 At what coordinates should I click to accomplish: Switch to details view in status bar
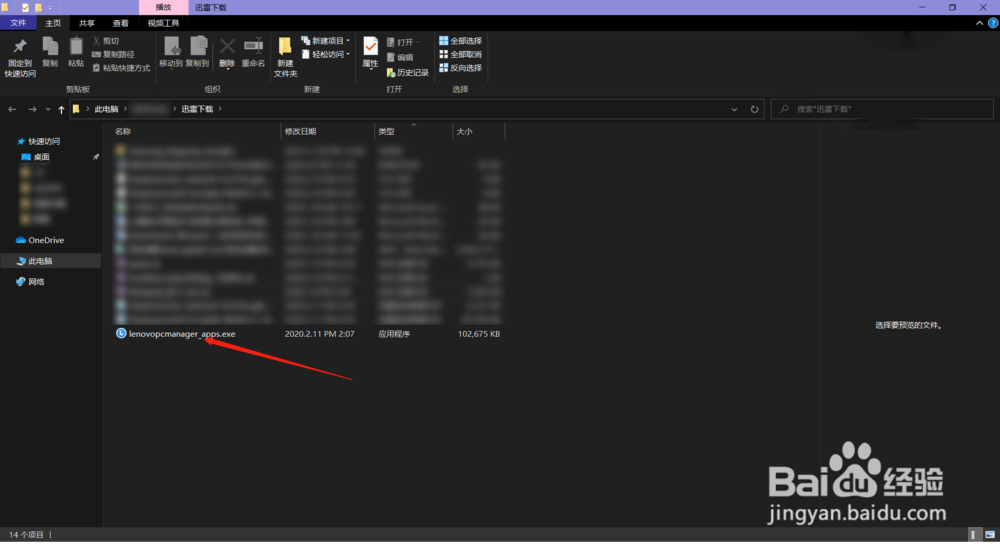(x=973, y=534)
